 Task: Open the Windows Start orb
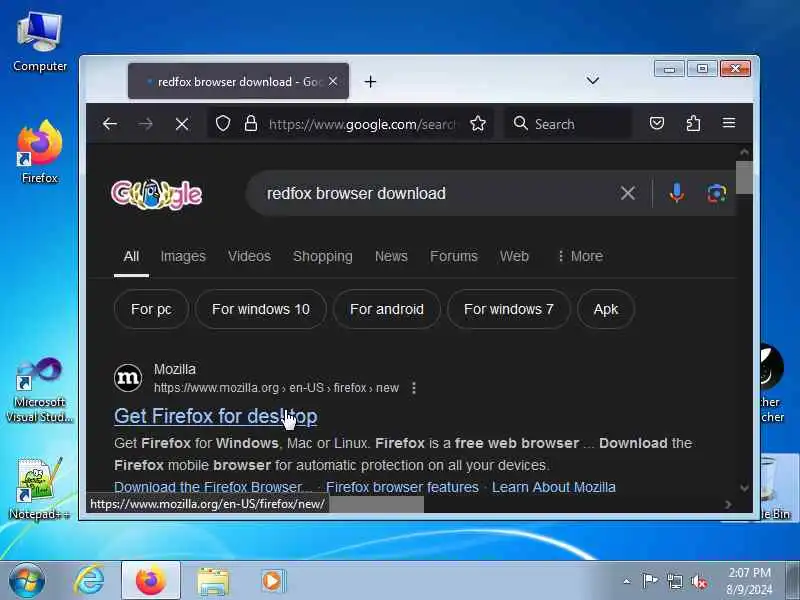[27, 581]
